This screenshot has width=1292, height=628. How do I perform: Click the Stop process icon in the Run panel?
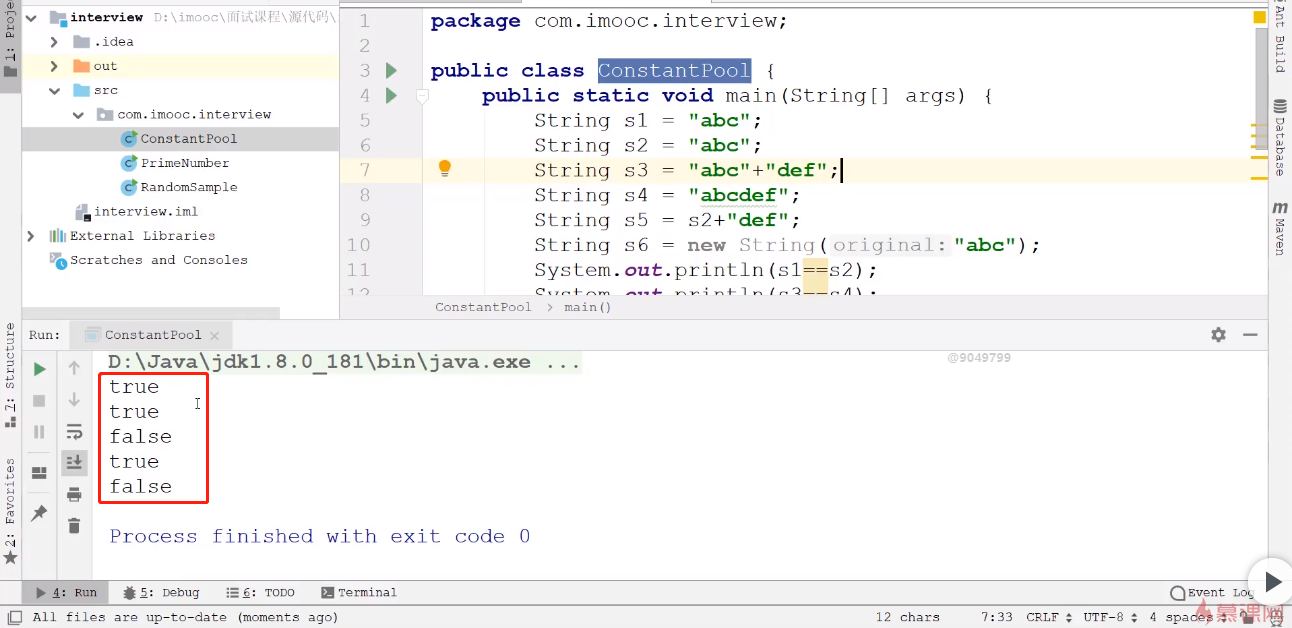pos(40,401)
